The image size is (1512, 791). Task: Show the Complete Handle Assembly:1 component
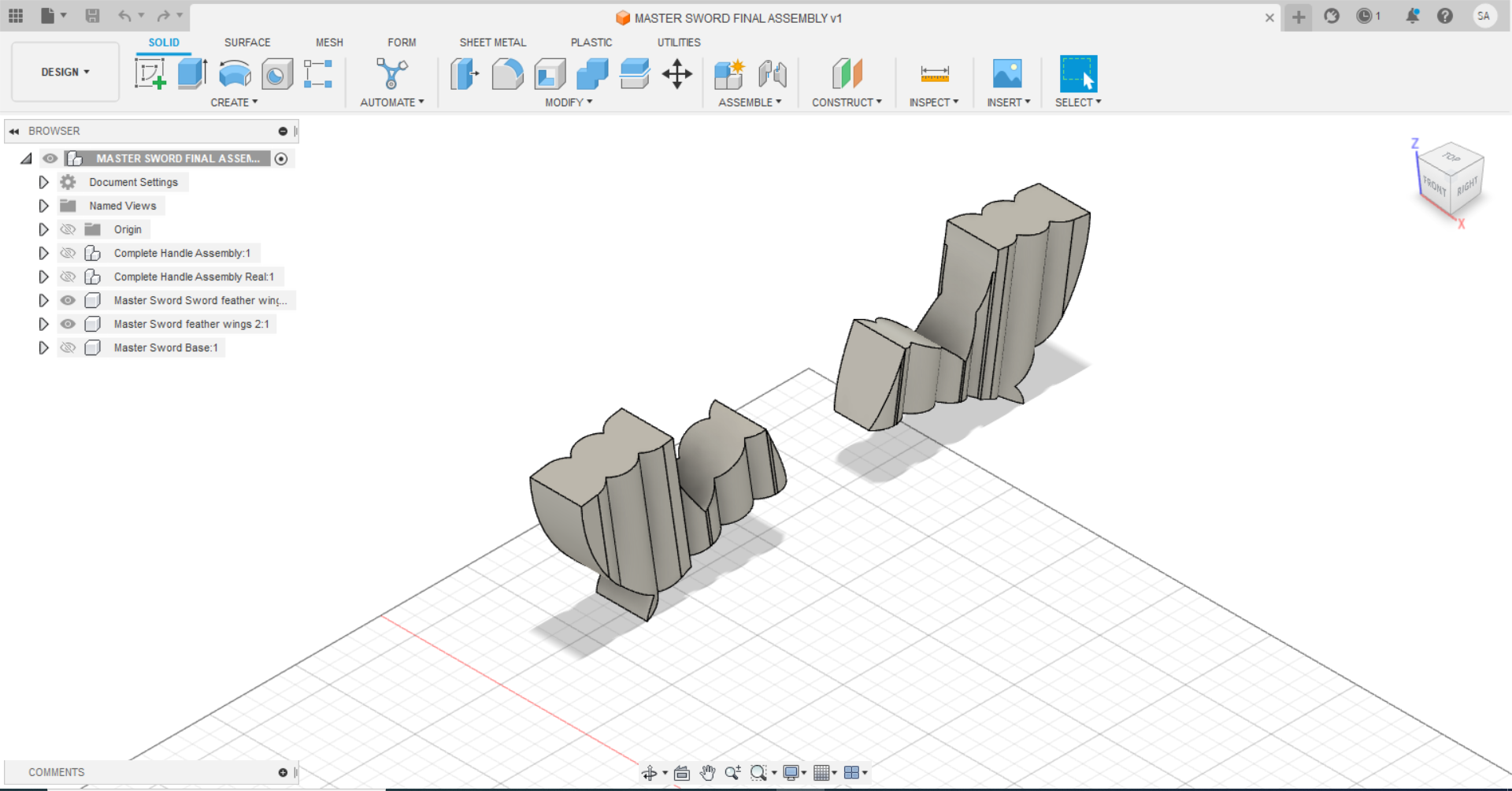pos(69,253)
